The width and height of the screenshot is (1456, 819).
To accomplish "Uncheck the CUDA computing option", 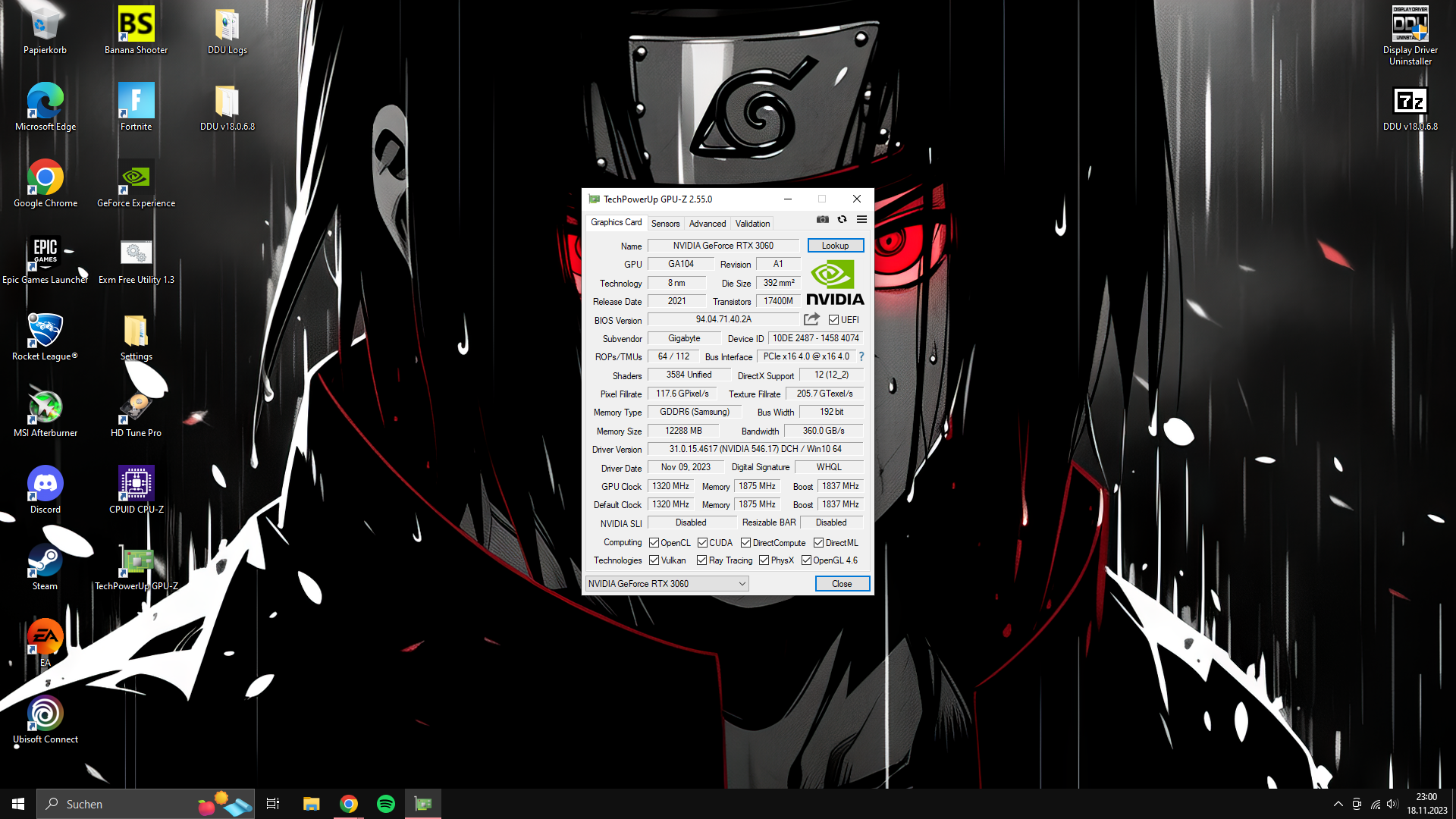I will coord(701,542).
